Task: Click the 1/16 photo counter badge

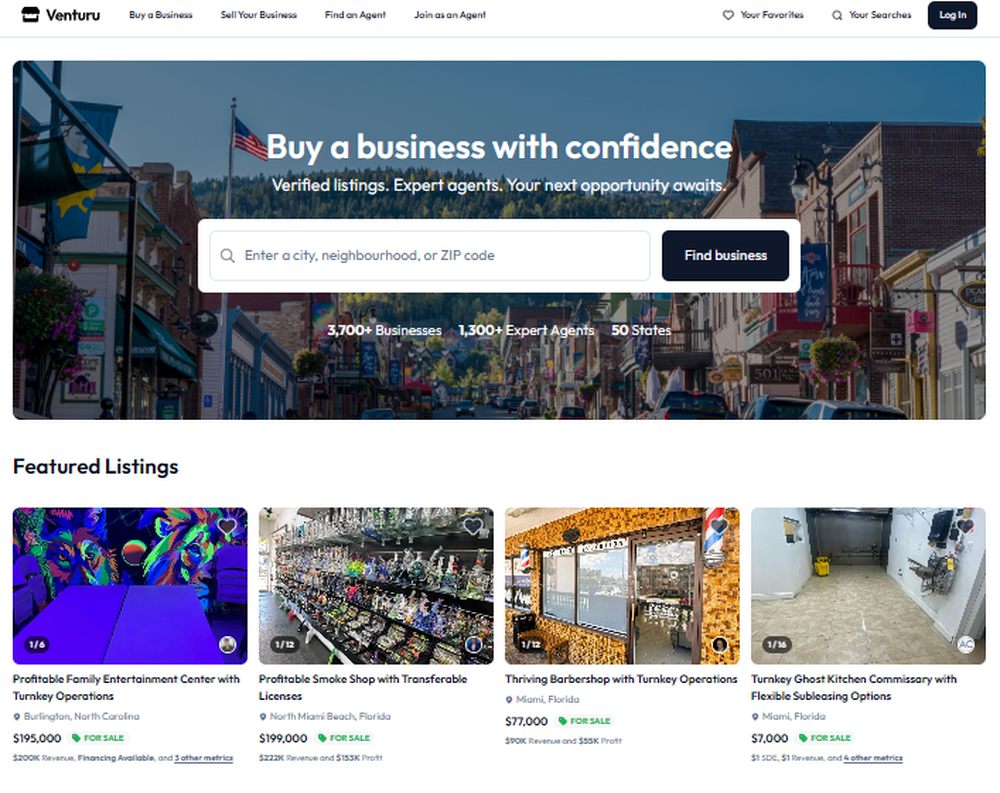Action: (x=777, y=644)
